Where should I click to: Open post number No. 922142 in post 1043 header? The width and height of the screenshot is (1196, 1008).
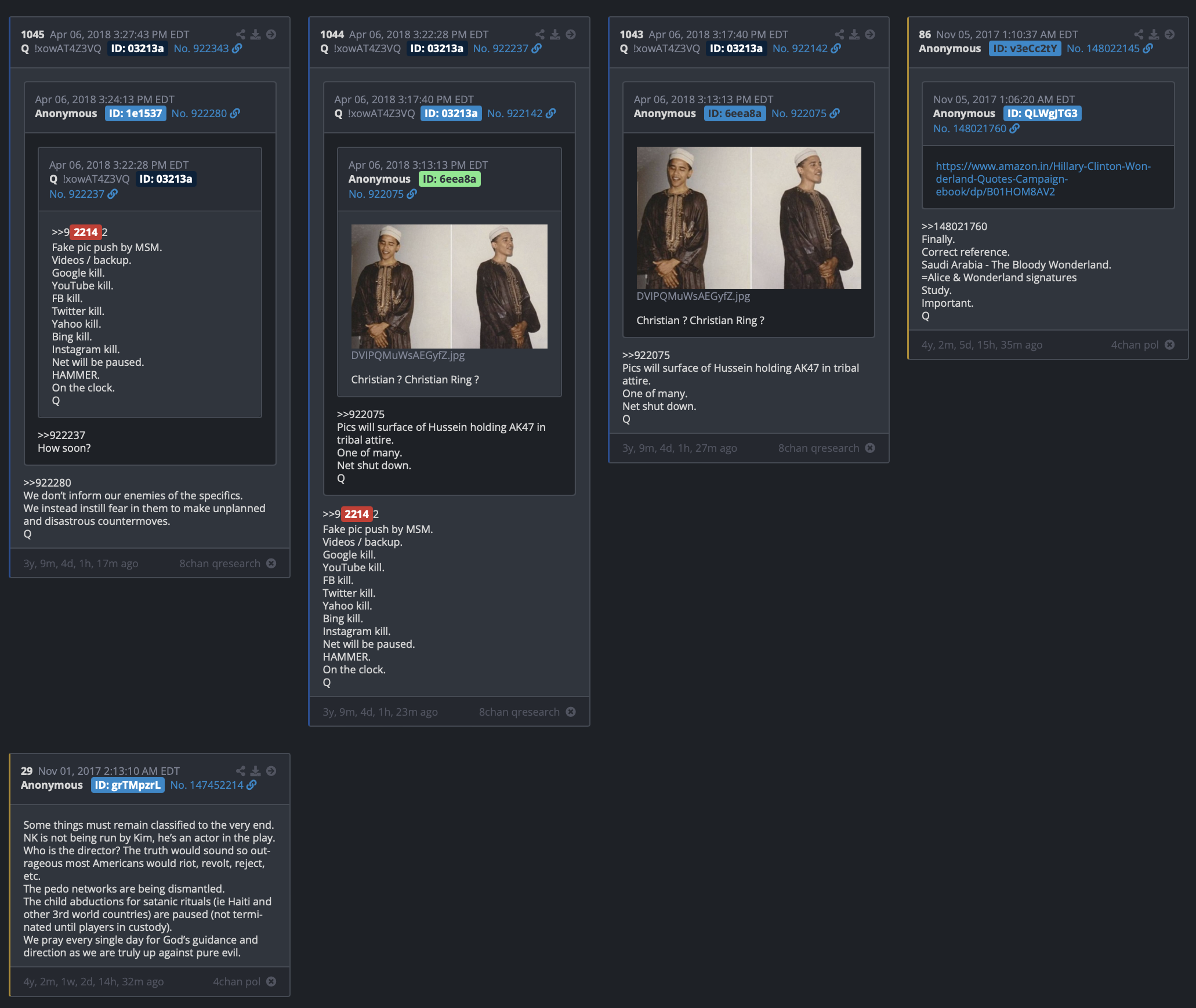(x=800, y=48)
